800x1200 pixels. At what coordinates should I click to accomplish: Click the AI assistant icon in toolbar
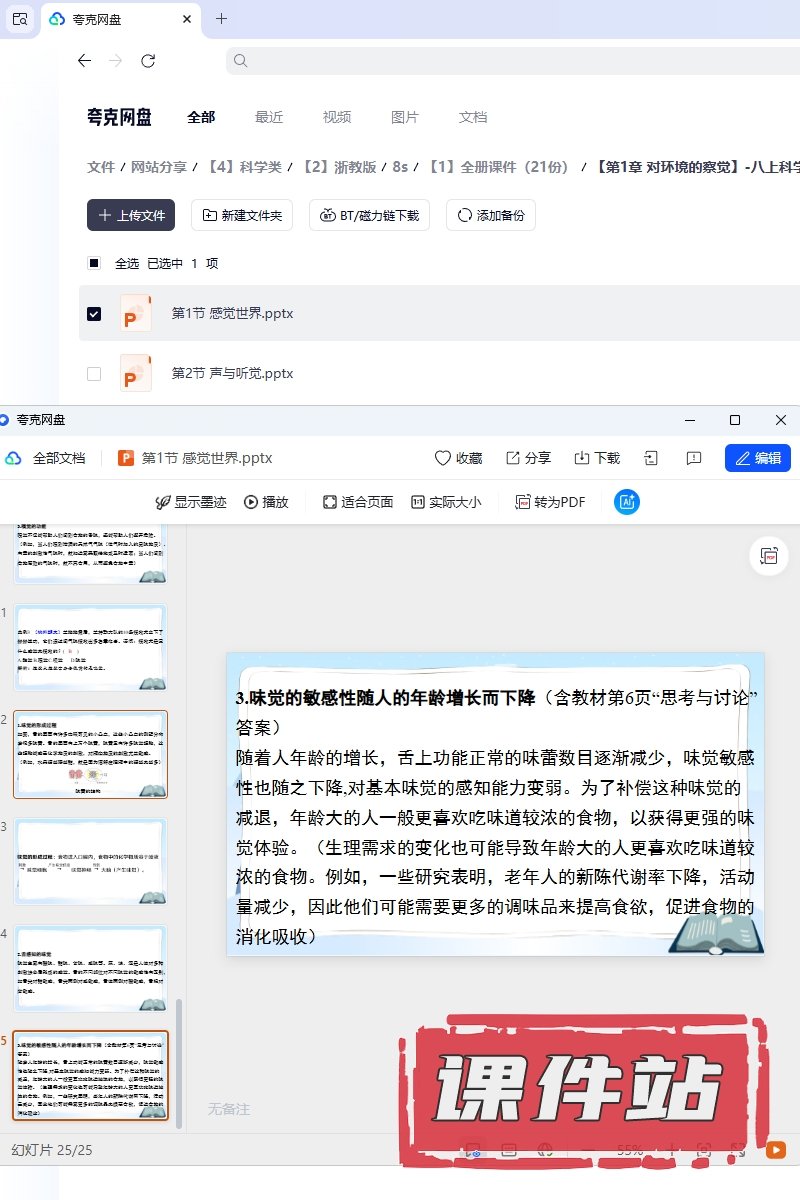pyautogui.click(x=627, y=502)
